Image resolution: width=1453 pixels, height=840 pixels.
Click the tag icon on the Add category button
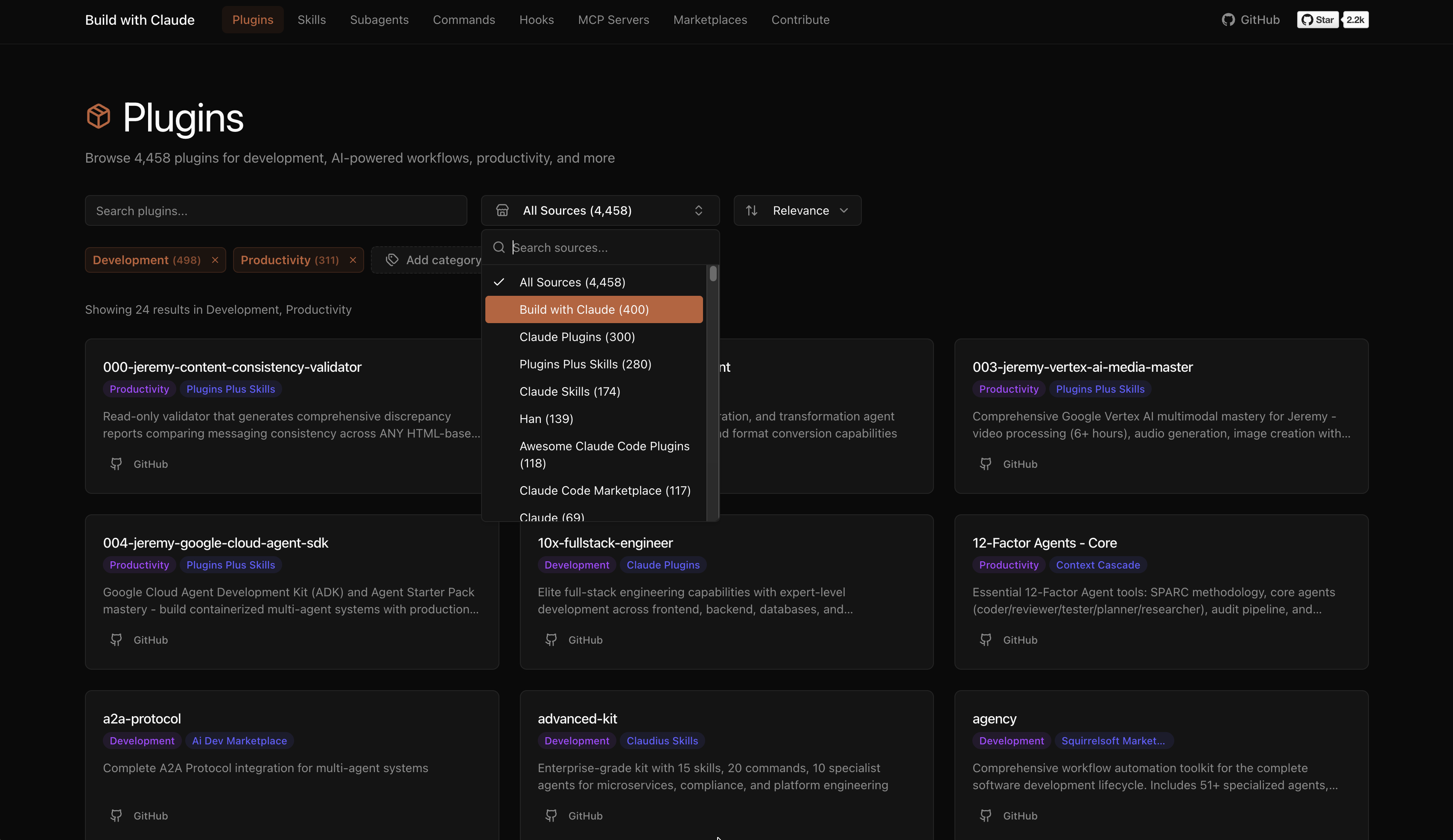pyautogui.click(x=392, y=260)
